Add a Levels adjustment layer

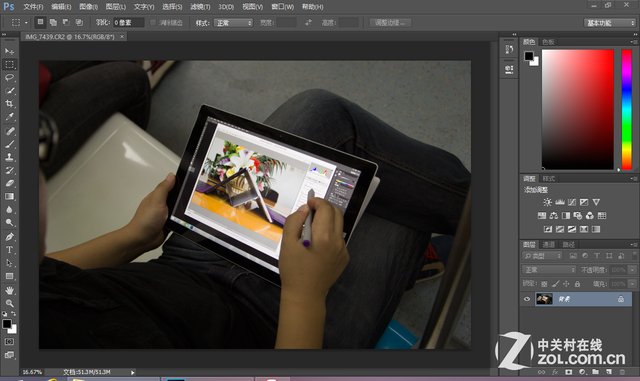click(560, 202)
